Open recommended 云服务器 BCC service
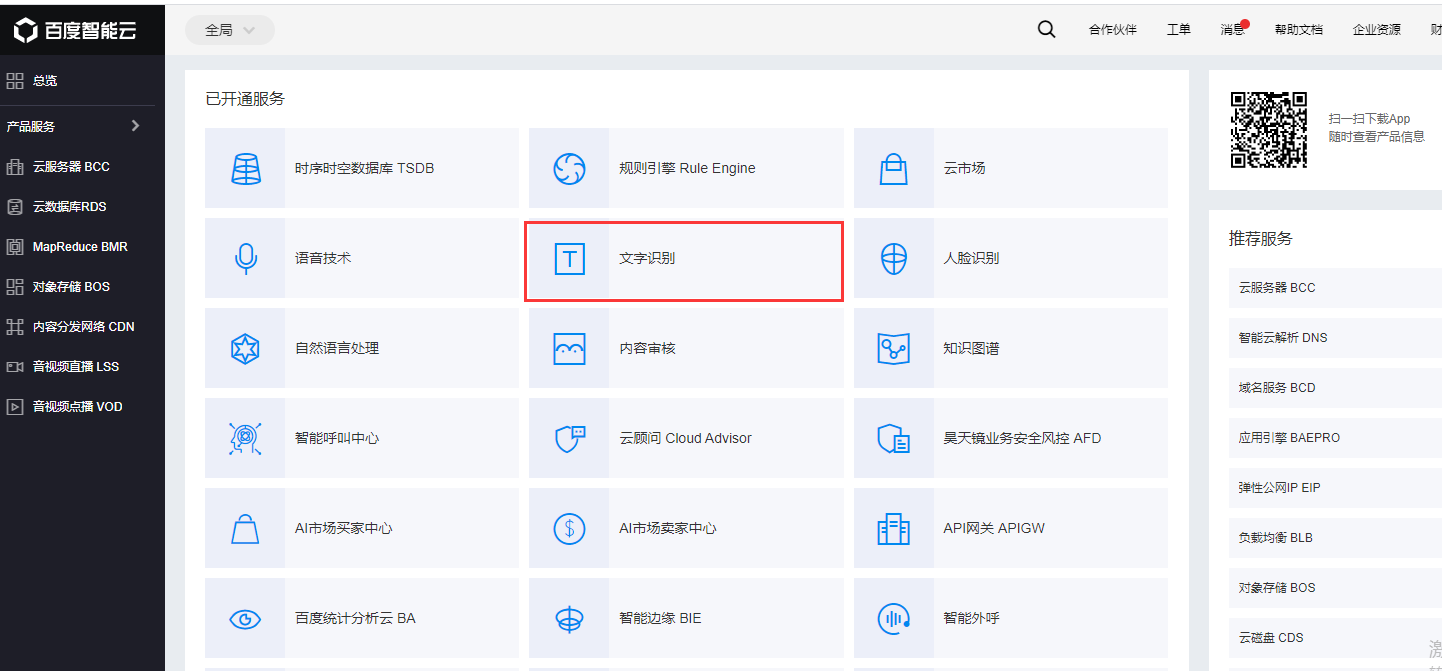The image size is (1442, 671). [1335, 287]
